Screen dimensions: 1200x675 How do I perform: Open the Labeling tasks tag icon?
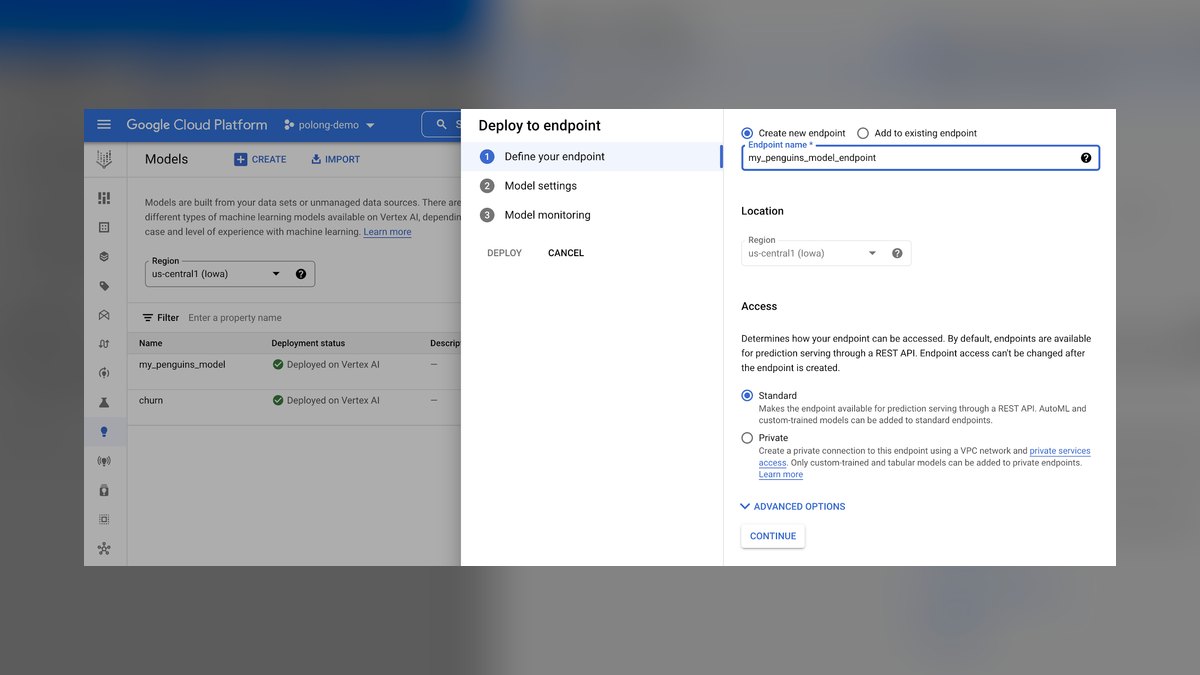pyautogui.click(x=104, y=286)
